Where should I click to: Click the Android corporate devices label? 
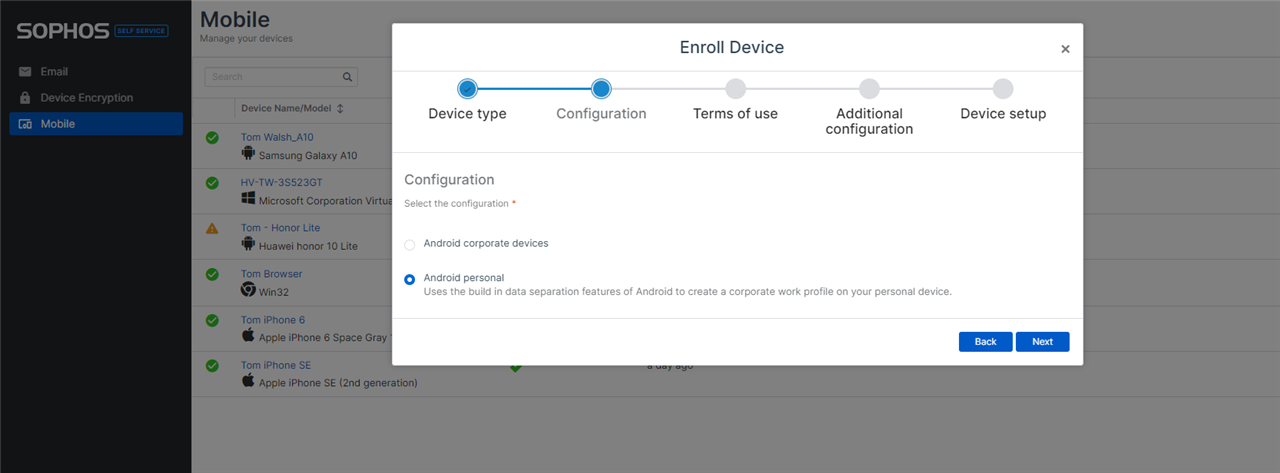[x=486, y=243]
